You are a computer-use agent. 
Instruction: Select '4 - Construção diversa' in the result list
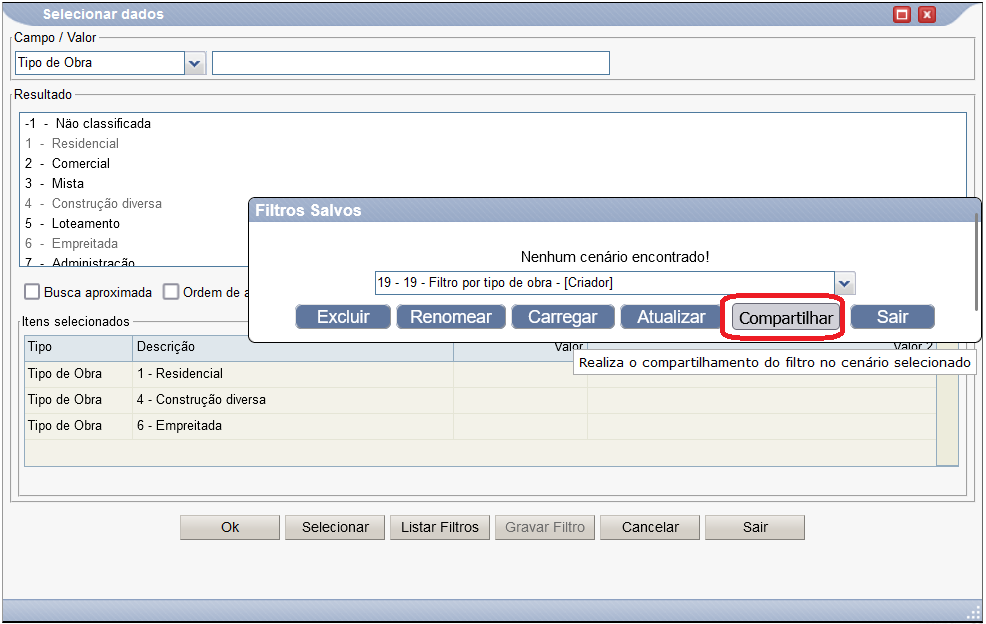(x=93, y=204)
